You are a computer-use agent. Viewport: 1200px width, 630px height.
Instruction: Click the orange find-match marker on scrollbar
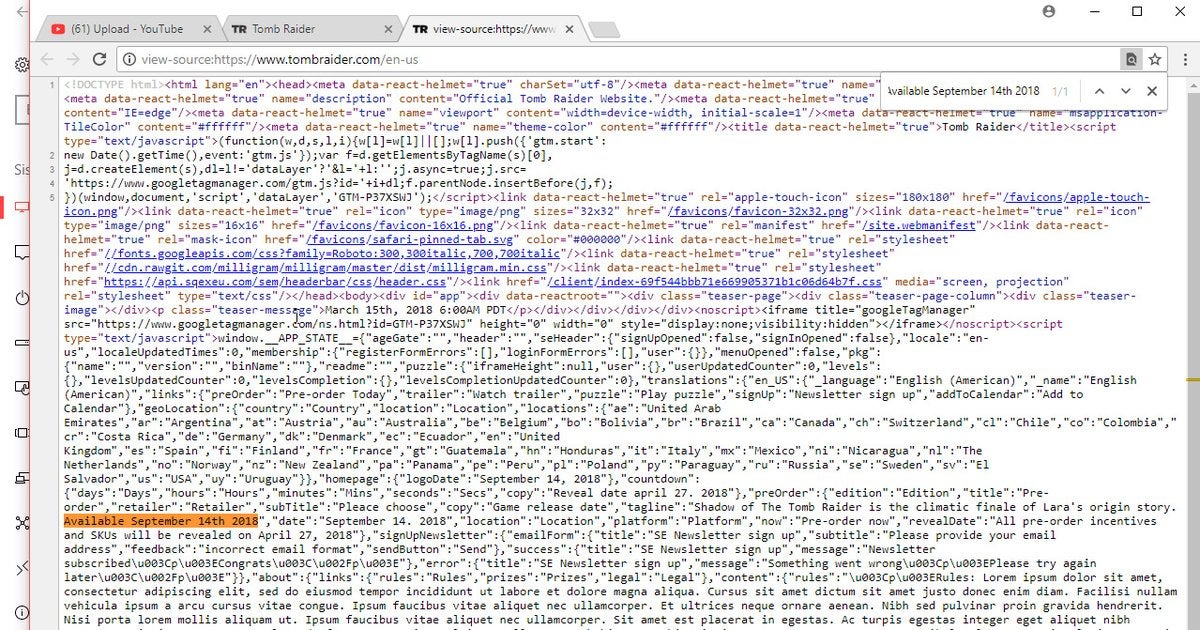click(1192, 380)
